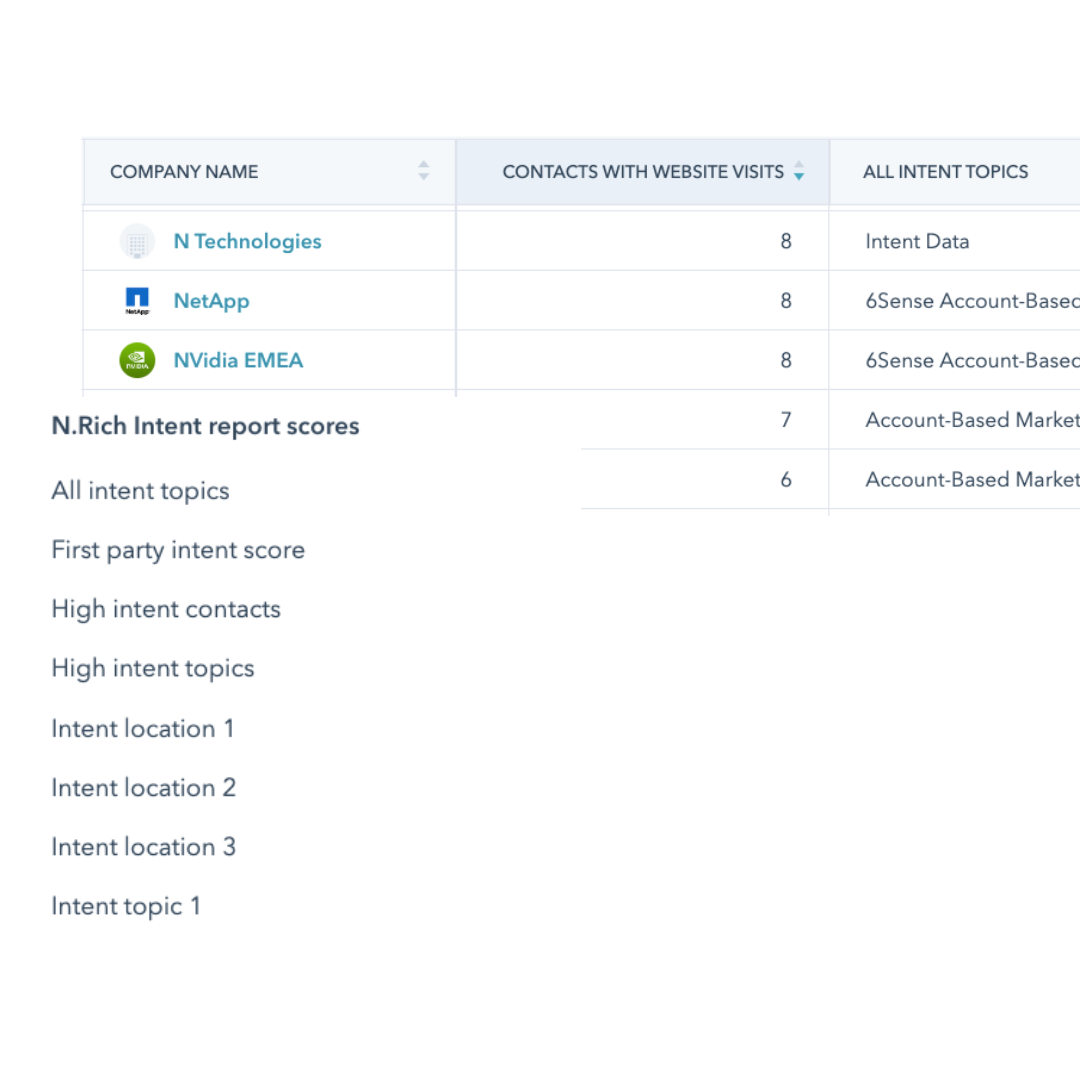Image resolution: width=1080 pixels, height=1080 pixels.
Task: Choose the High intent topics property
Action: point(153,668)
